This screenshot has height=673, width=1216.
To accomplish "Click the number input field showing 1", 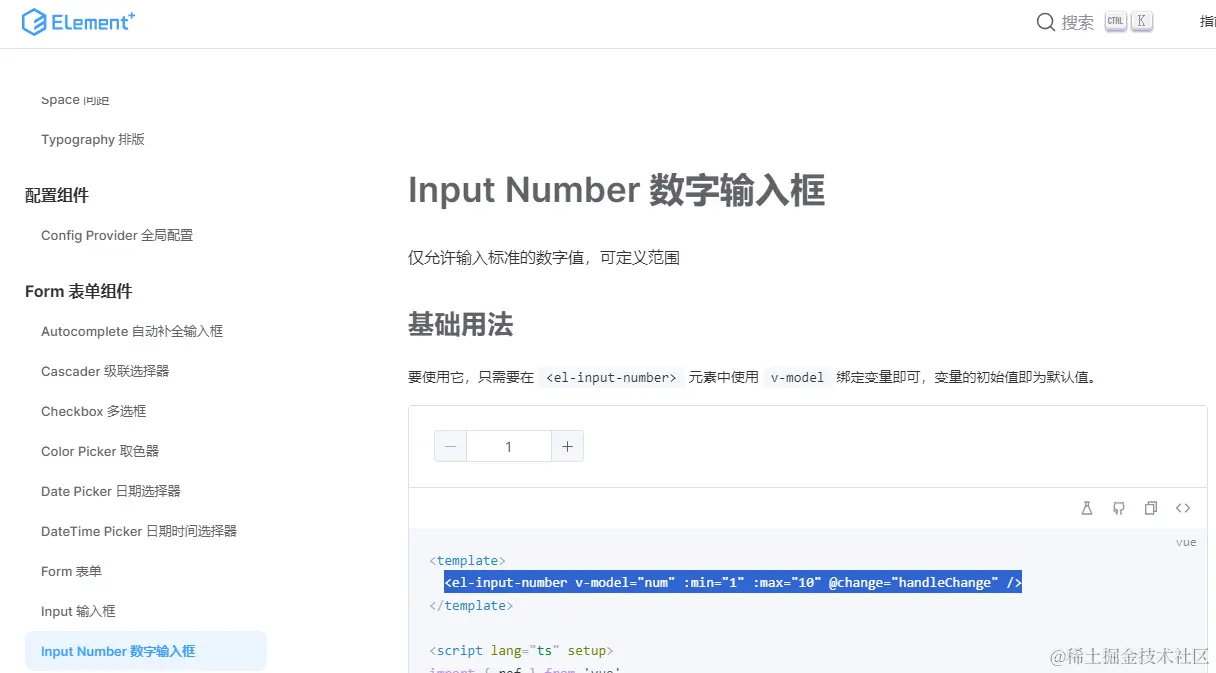I will (x=509, y=447).
